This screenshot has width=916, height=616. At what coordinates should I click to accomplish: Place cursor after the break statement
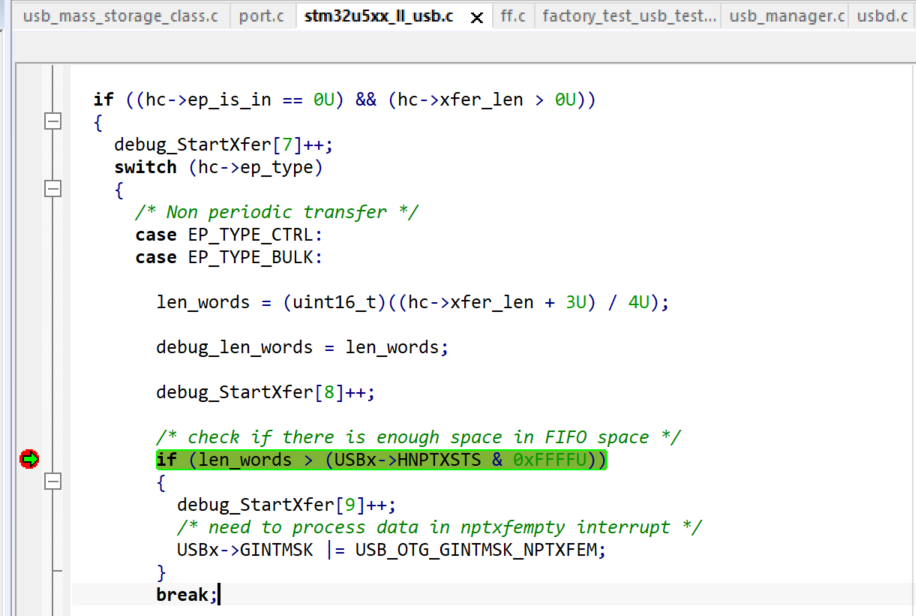pos(220,594)
